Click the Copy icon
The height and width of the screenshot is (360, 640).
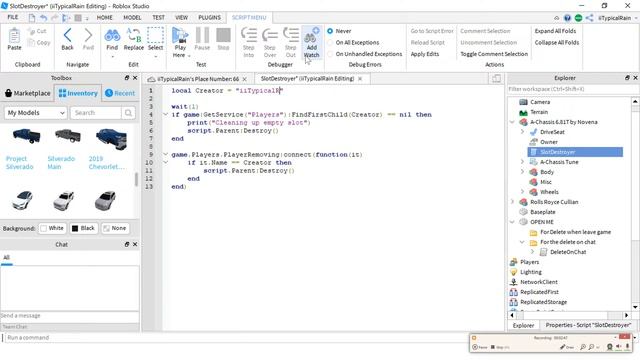pos(31,42)
